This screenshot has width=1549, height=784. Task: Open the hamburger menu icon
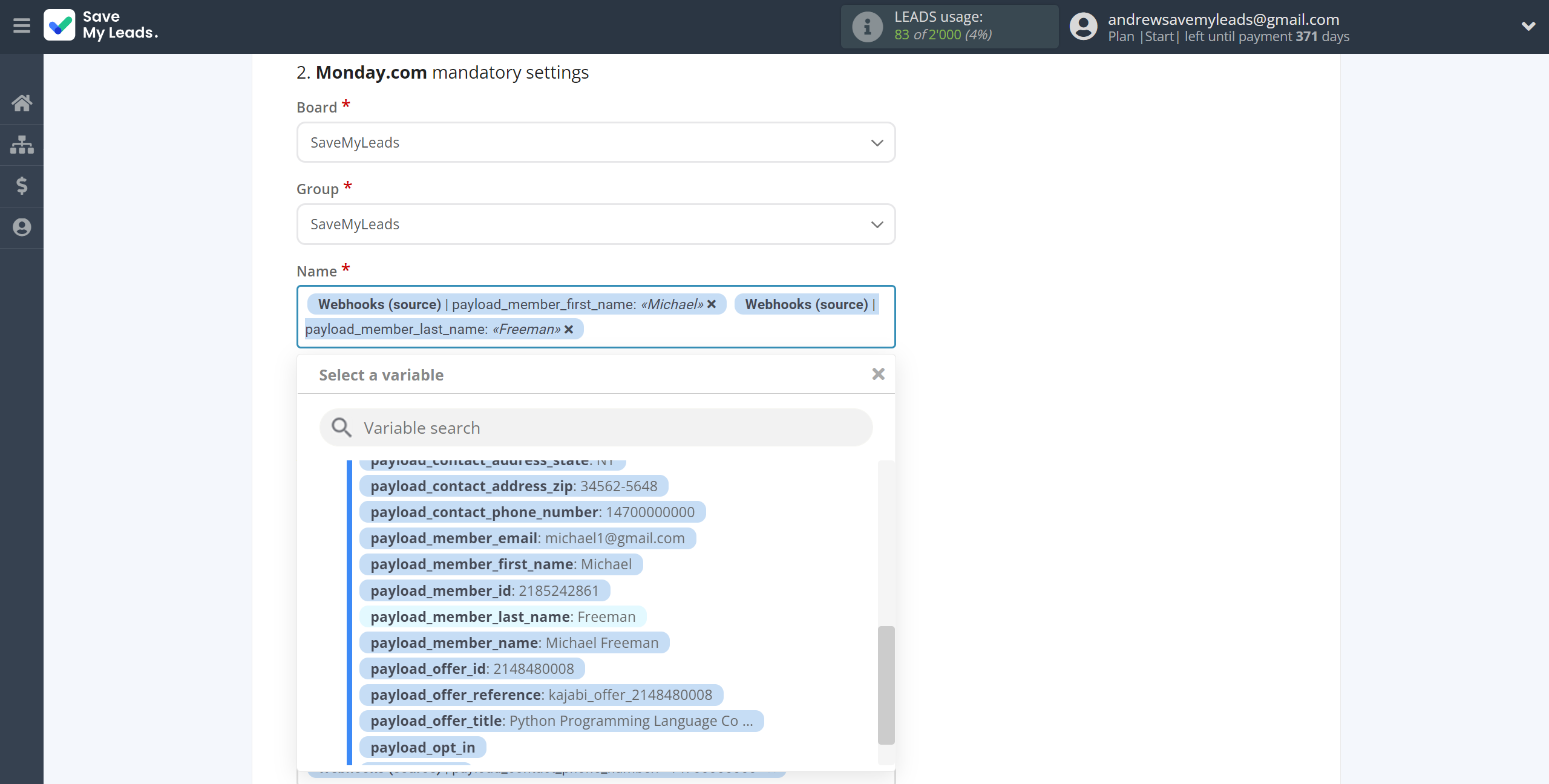pyautogui.click(x=22, y=26)
